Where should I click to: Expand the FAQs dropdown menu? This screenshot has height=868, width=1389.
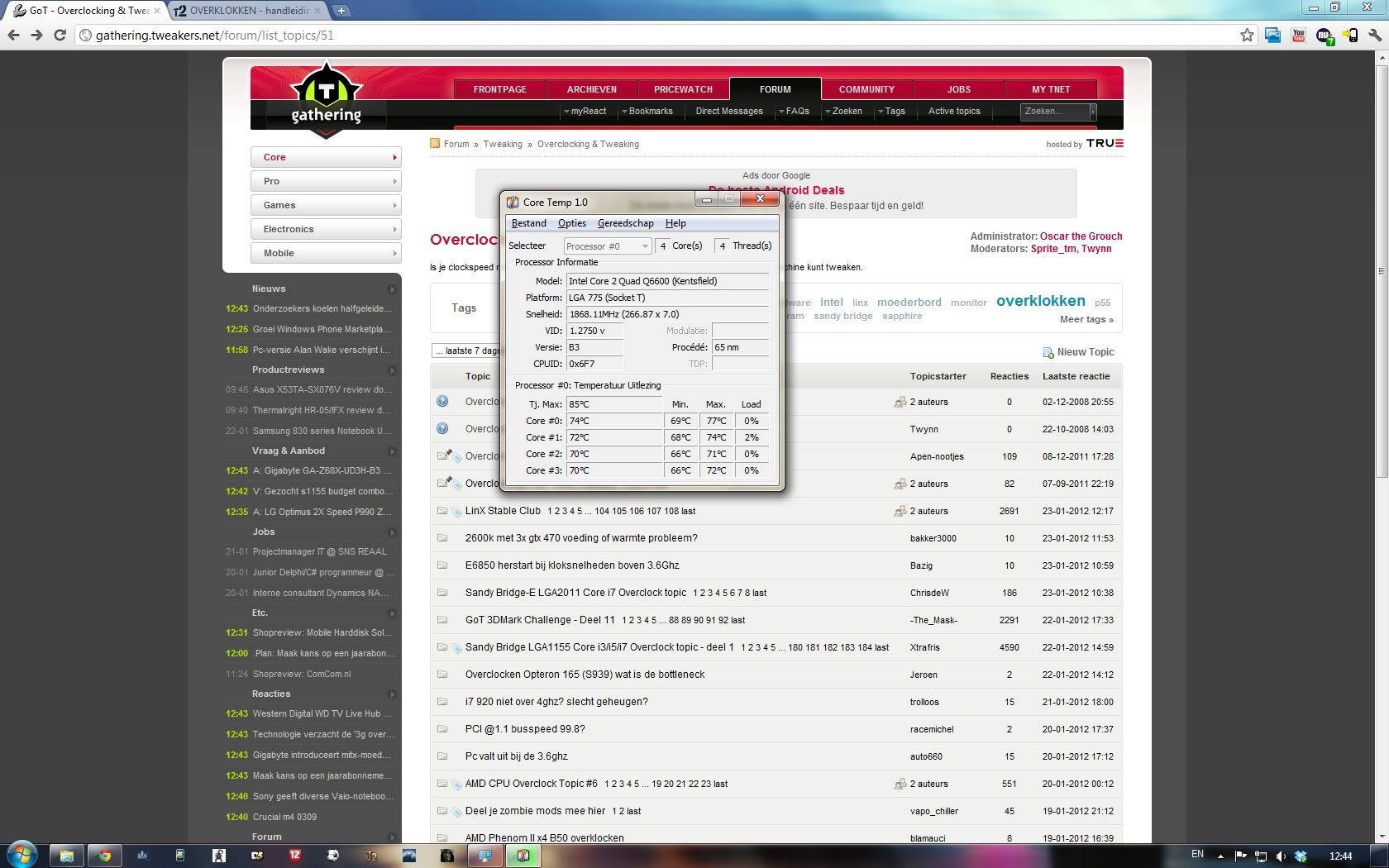pos(794,111)
